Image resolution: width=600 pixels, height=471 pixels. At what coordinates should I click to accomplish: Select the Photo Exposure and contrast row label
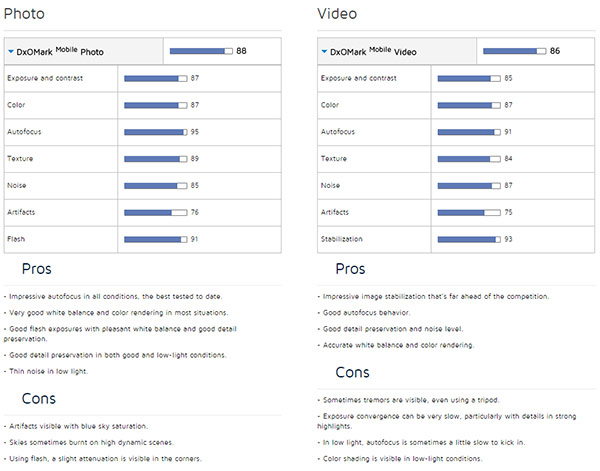point(45,78)
